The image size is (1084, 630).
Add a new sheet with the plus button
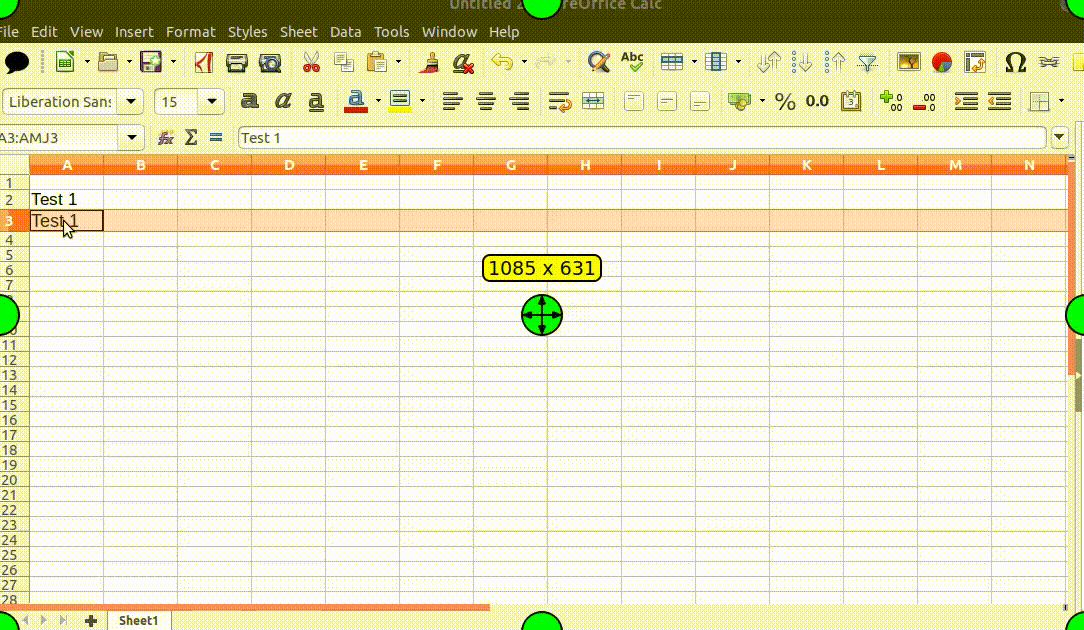pos(90,620)
